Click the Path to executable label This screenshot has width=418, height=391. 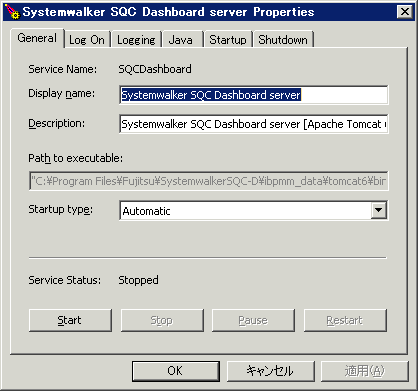click(x=75, y=158)
